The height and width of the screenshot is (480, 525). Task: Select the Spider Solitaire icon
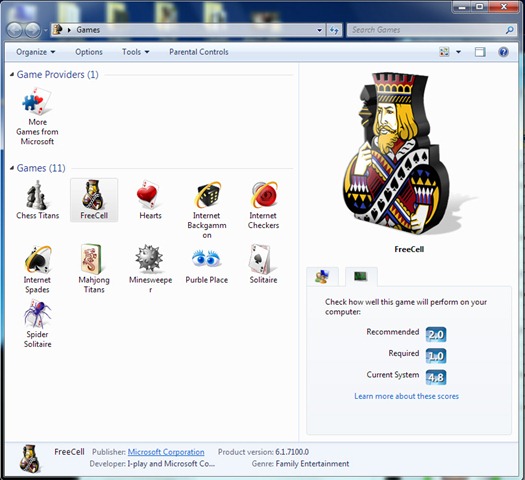pos(37,314)
